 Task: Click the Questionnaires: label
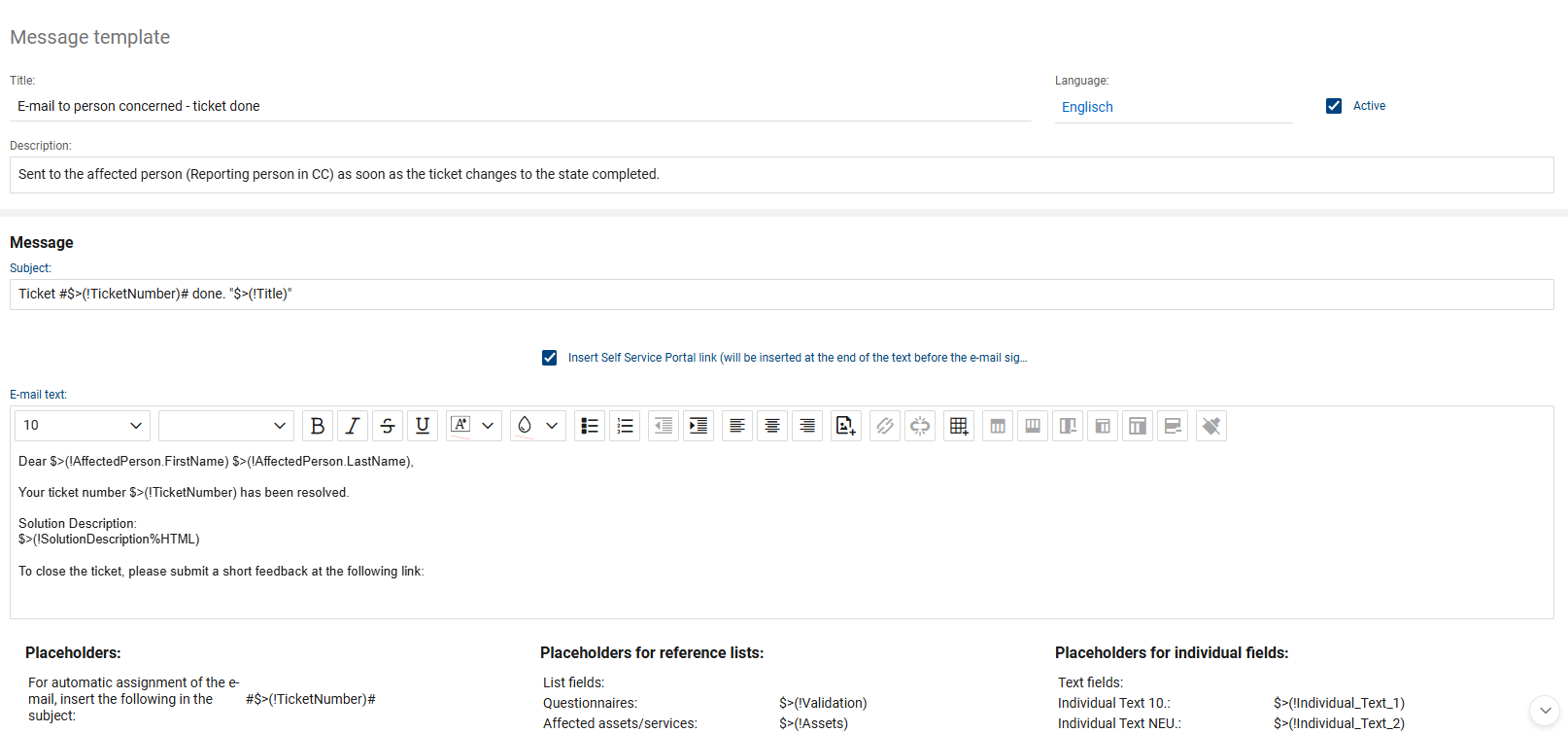[591, 703]
